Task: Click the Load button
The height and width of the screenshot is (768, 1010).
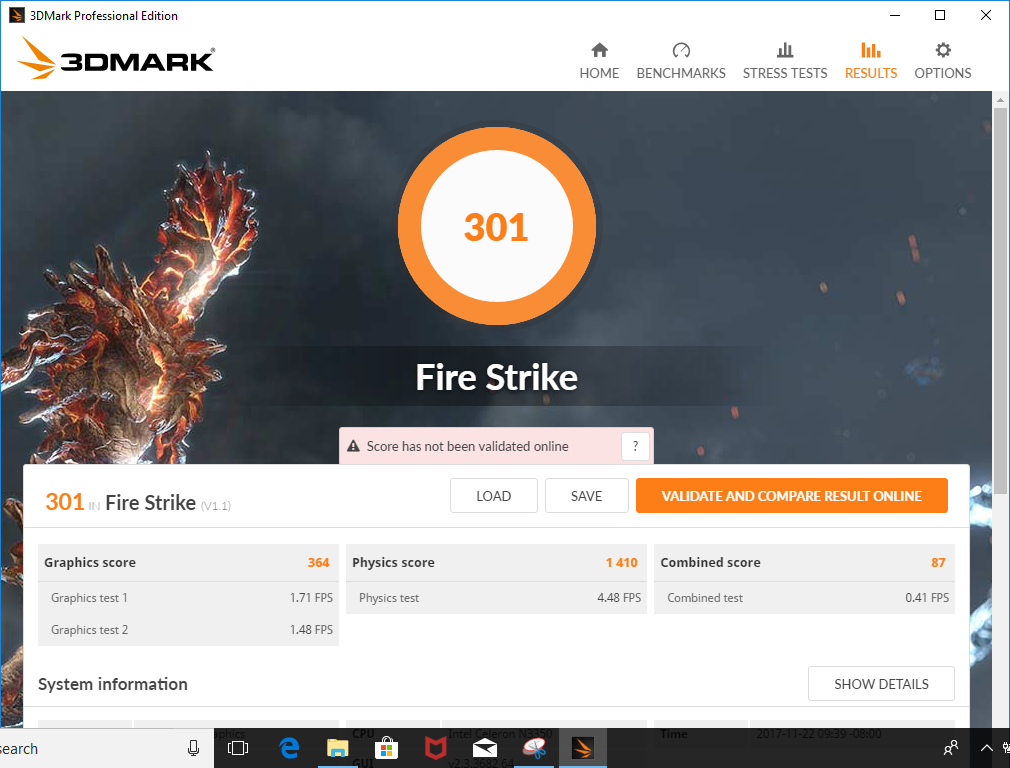Action: (493, 495)
